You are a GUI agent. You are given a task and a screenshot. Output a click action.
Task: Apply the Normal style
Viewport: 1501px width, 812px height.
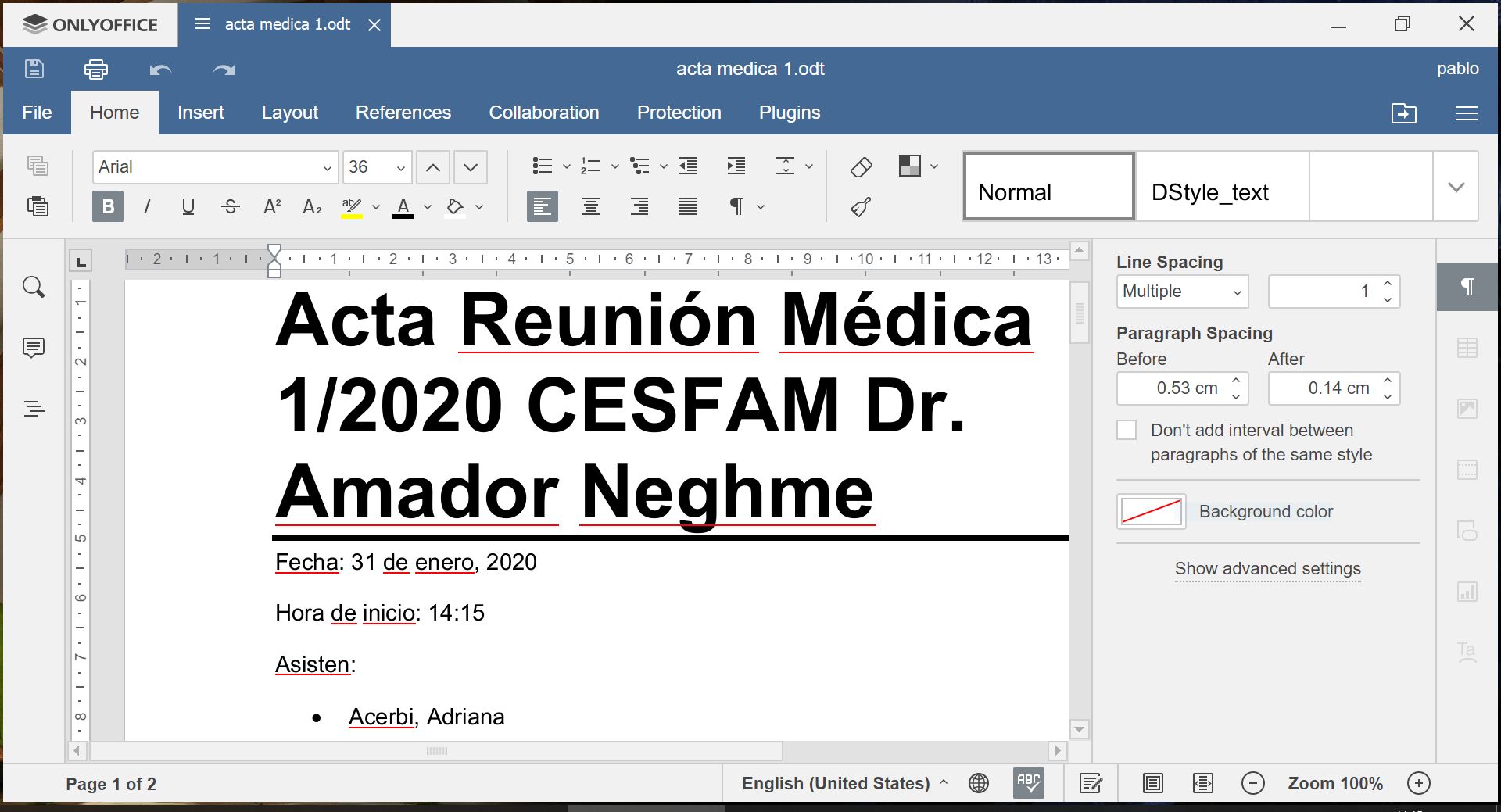click(1049, 187)
